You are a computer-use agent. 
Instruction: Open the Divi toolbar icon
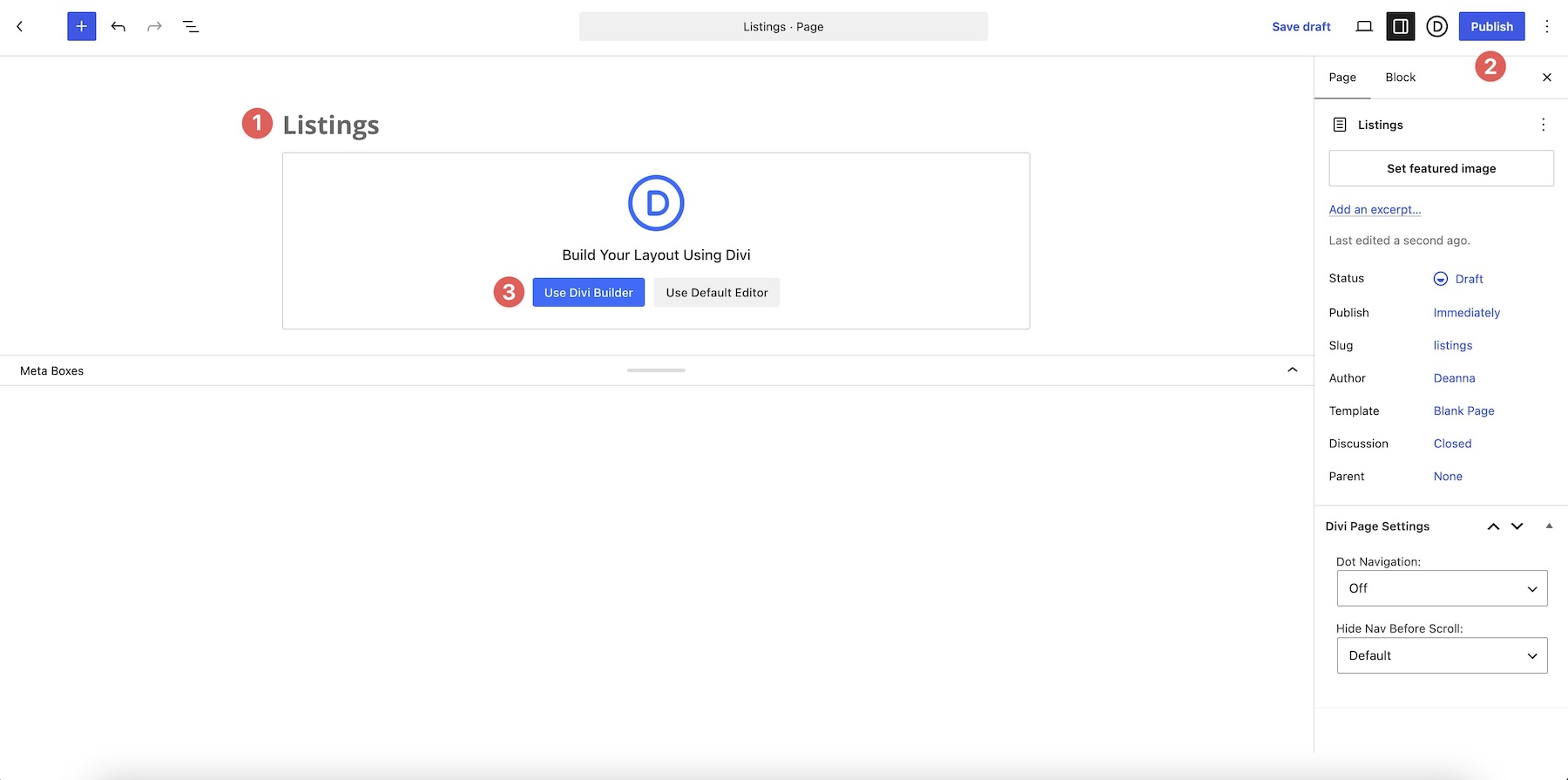tap(1437, 26)
